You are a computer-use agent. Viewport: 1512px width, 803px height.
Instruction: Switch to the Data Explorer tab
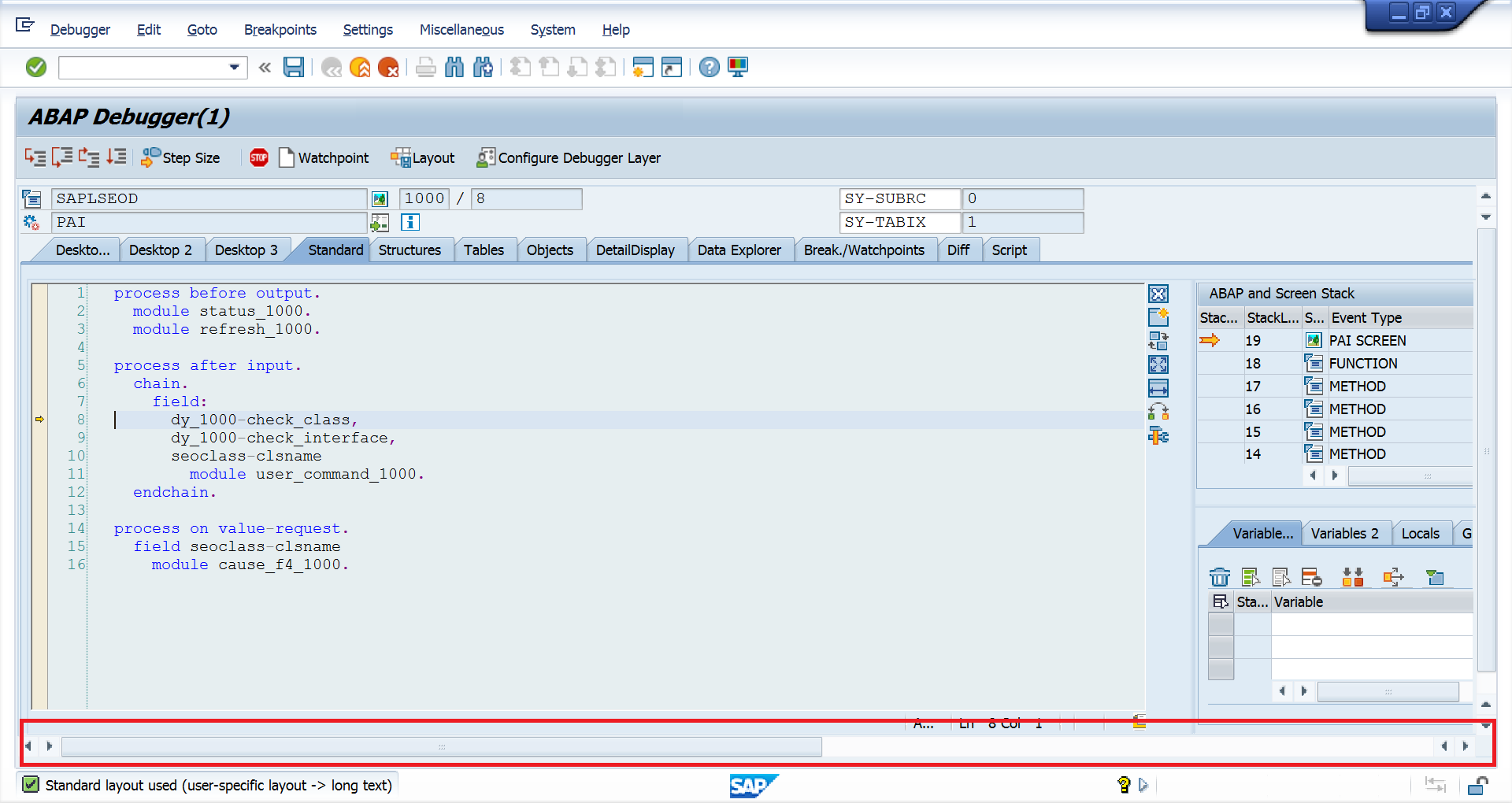point(739,250)
